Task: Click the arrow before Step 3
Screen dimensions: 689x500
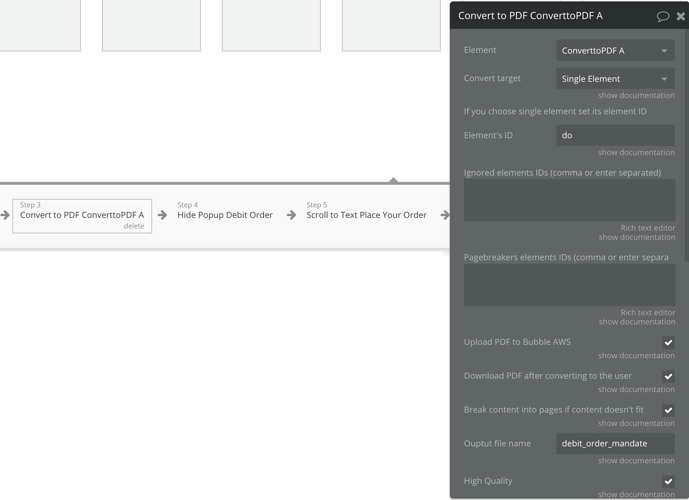Action: pos(5,215)
